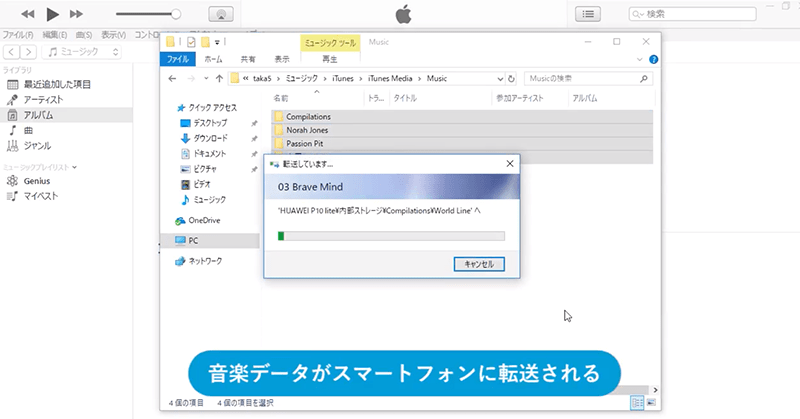Open the ミュージック ツール ribbon tab
The height and width of the screenshot is (419, 800).
[x=330, y=43]
